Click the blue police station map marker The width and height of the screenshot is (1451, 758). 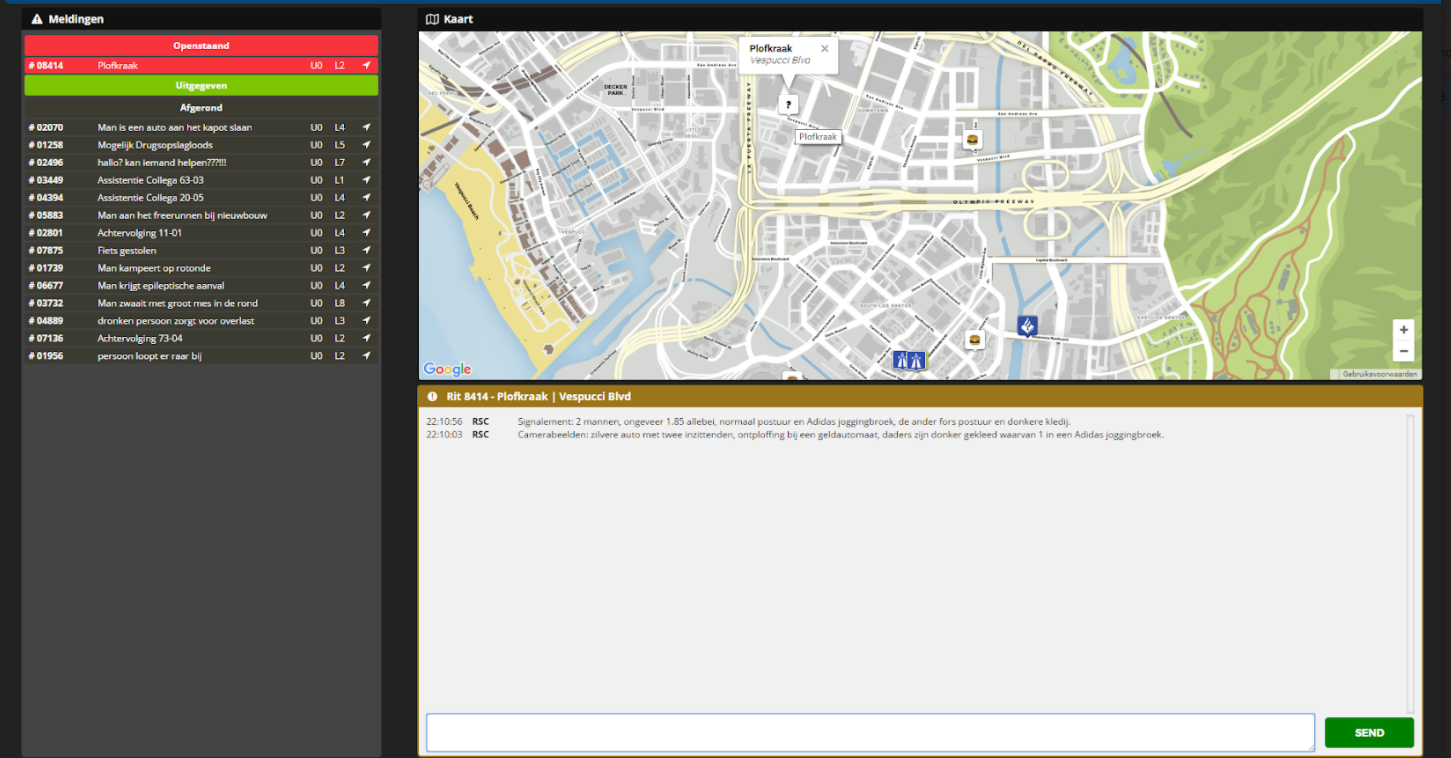(x=1027, y=325)
